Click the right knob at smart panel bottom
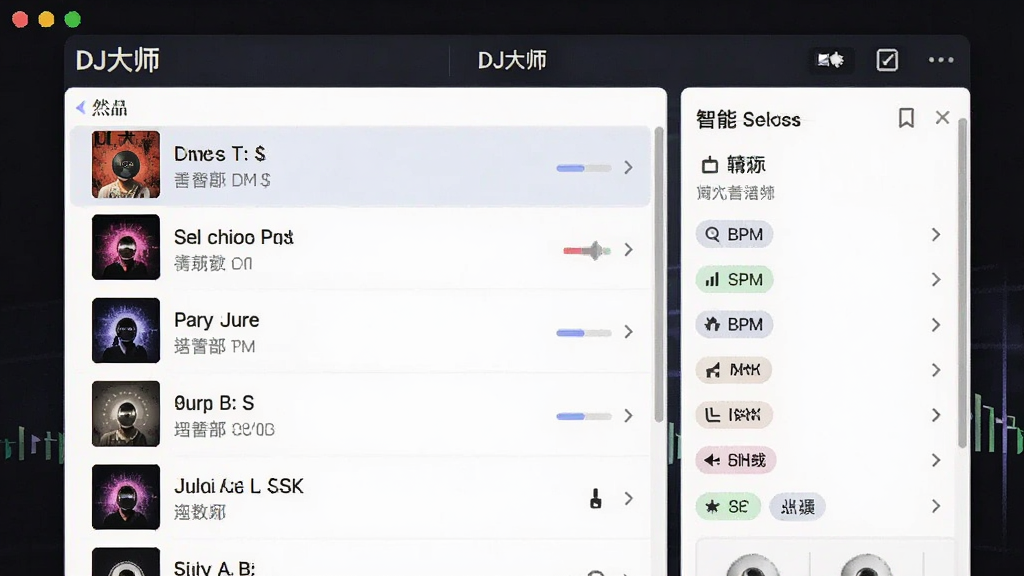1024x576 pixels. click(x=866, y=564)
